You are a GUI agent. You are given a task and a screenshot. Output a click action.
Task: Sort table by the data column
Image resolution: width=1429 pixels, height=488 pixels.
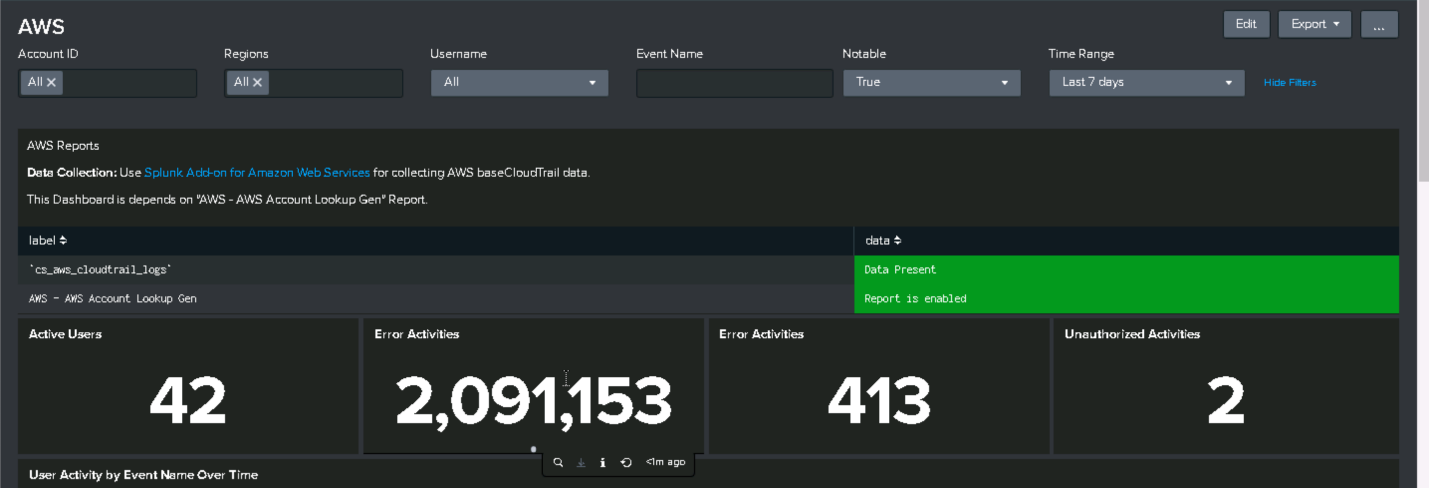[x=883, y=240]
